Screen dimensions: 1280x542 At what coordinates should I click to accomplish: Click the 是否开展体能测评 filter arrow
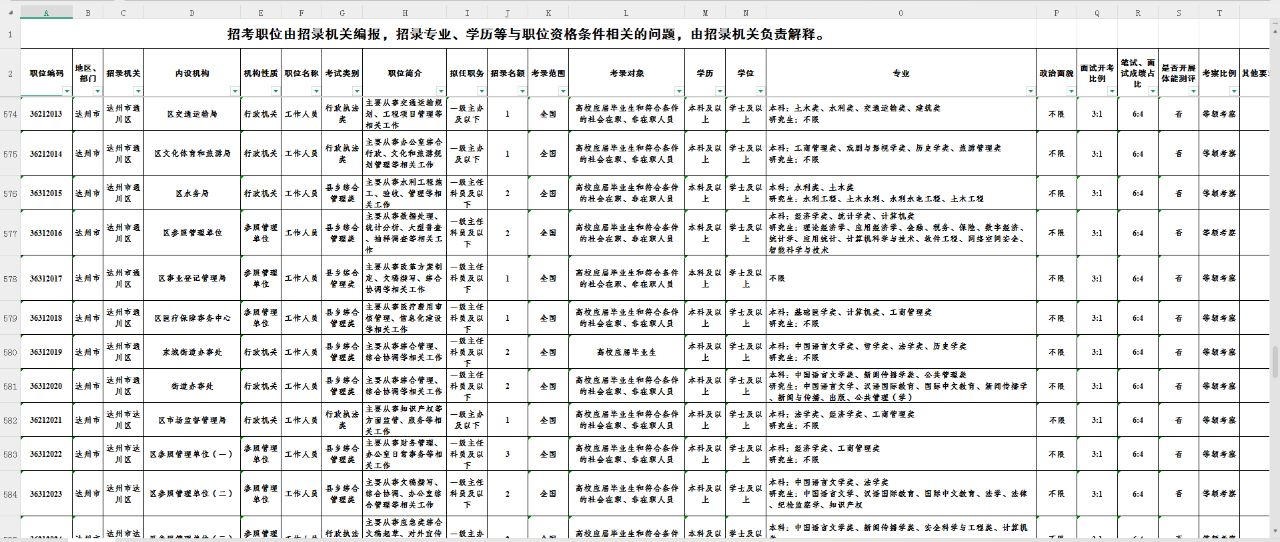click(1190, 91)
